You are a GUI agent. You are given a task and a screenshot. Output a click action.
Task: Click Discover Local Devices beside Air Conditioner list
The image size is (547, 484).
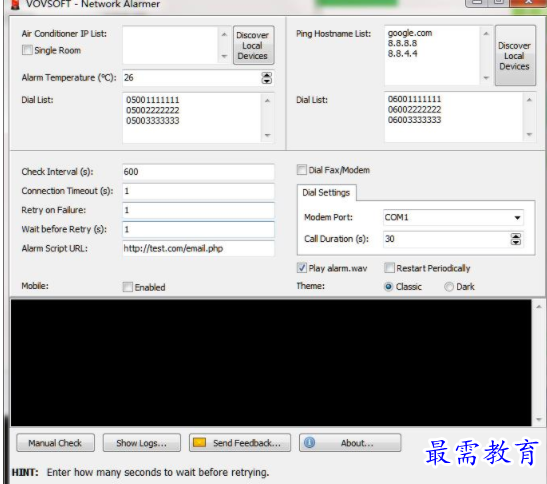point(253,45)
